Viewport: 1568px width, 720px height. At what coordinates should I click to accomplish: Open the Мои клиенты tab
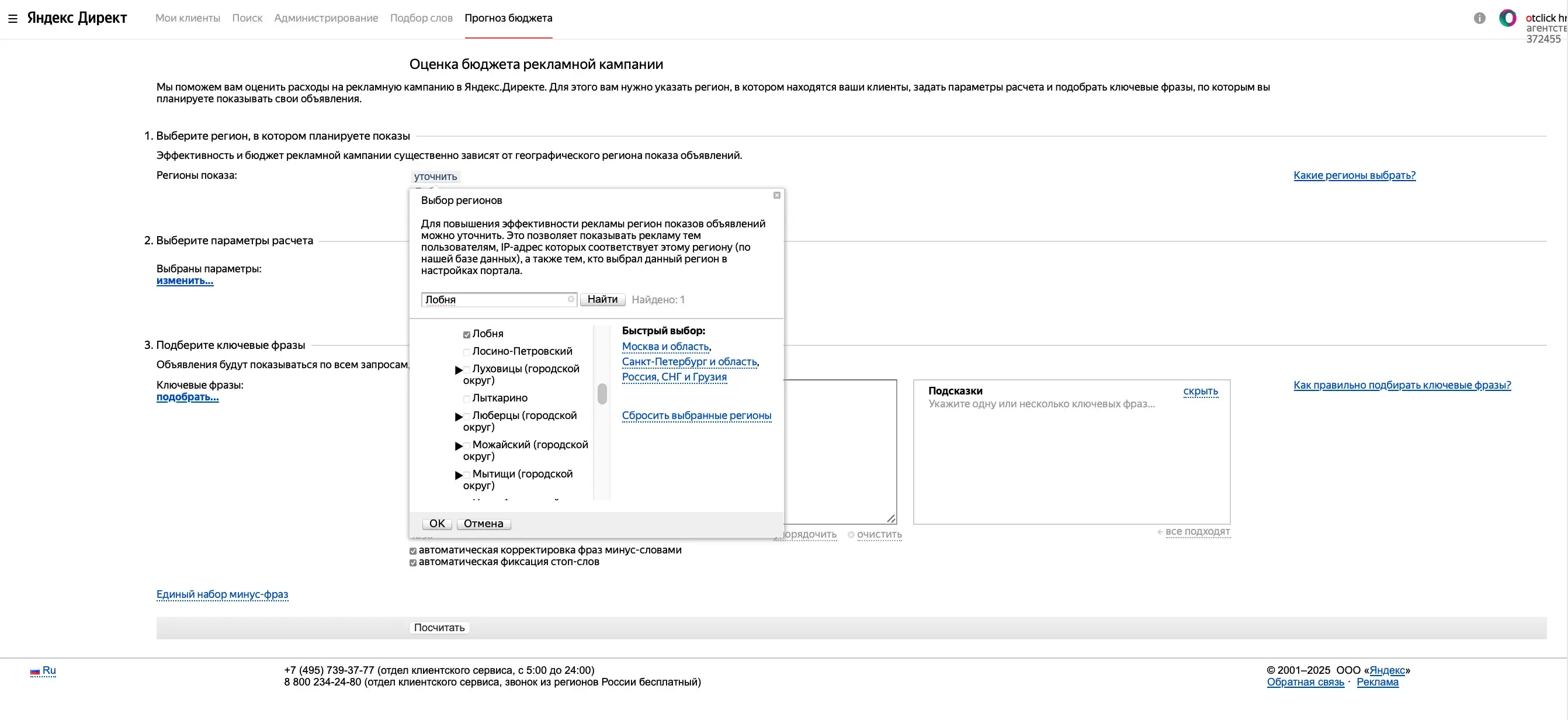click(188, 18)
